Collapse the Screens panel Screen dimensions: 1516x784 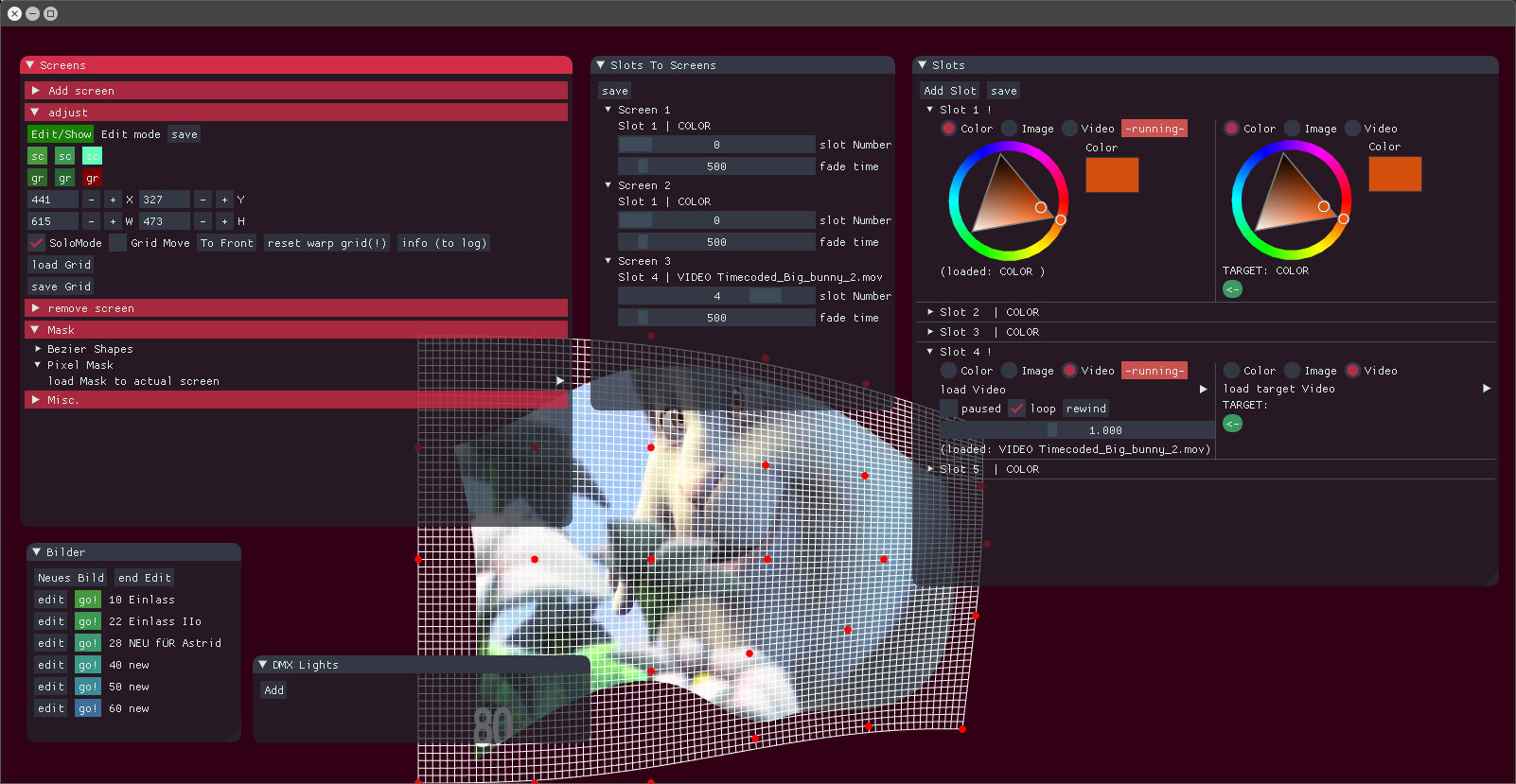(30, 65)
